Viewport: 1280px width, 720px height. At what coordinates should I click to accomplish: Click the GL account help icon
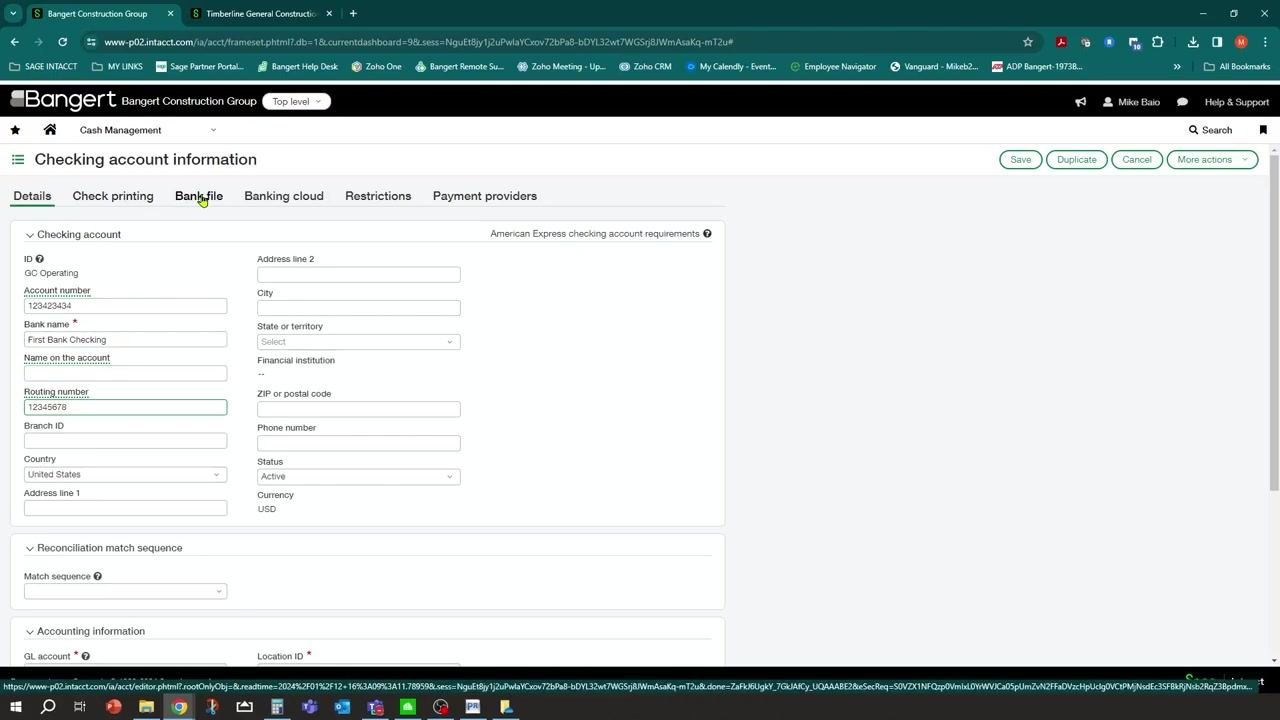tap(85, 656)
